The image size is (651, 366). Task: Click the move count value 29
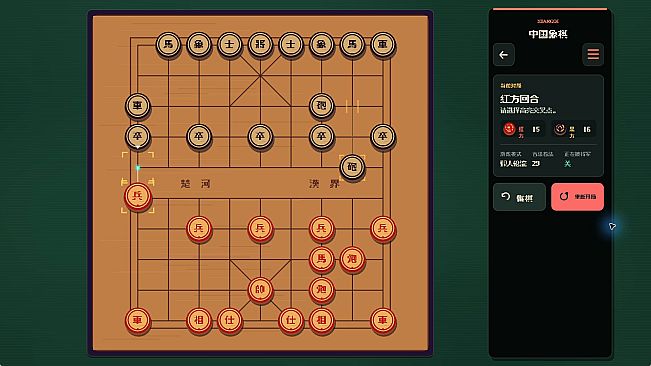(536, 163)
